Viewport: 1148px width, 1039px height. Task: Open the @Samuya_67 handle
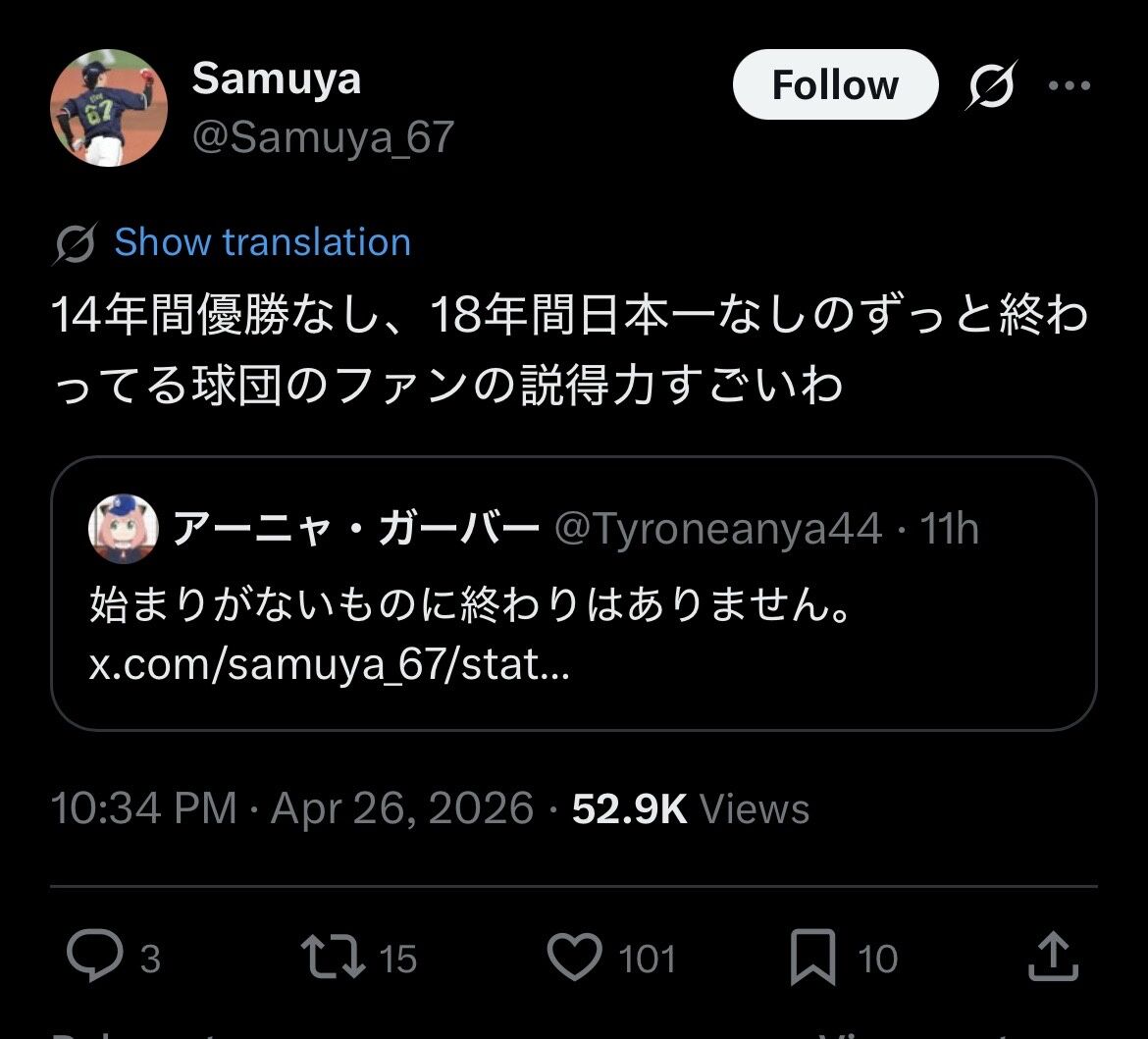coord(323,136)
